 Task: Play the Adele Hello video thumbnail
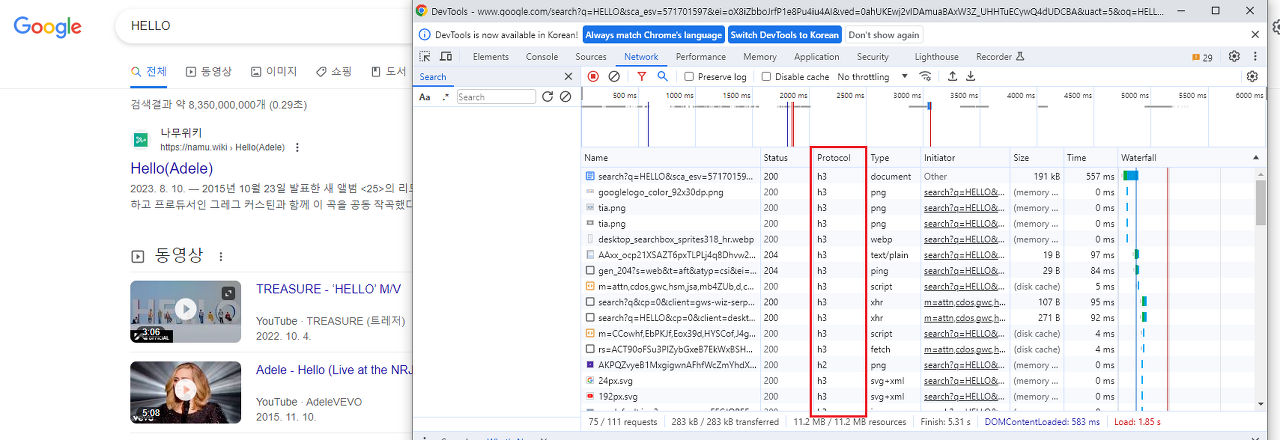[185, 391]
